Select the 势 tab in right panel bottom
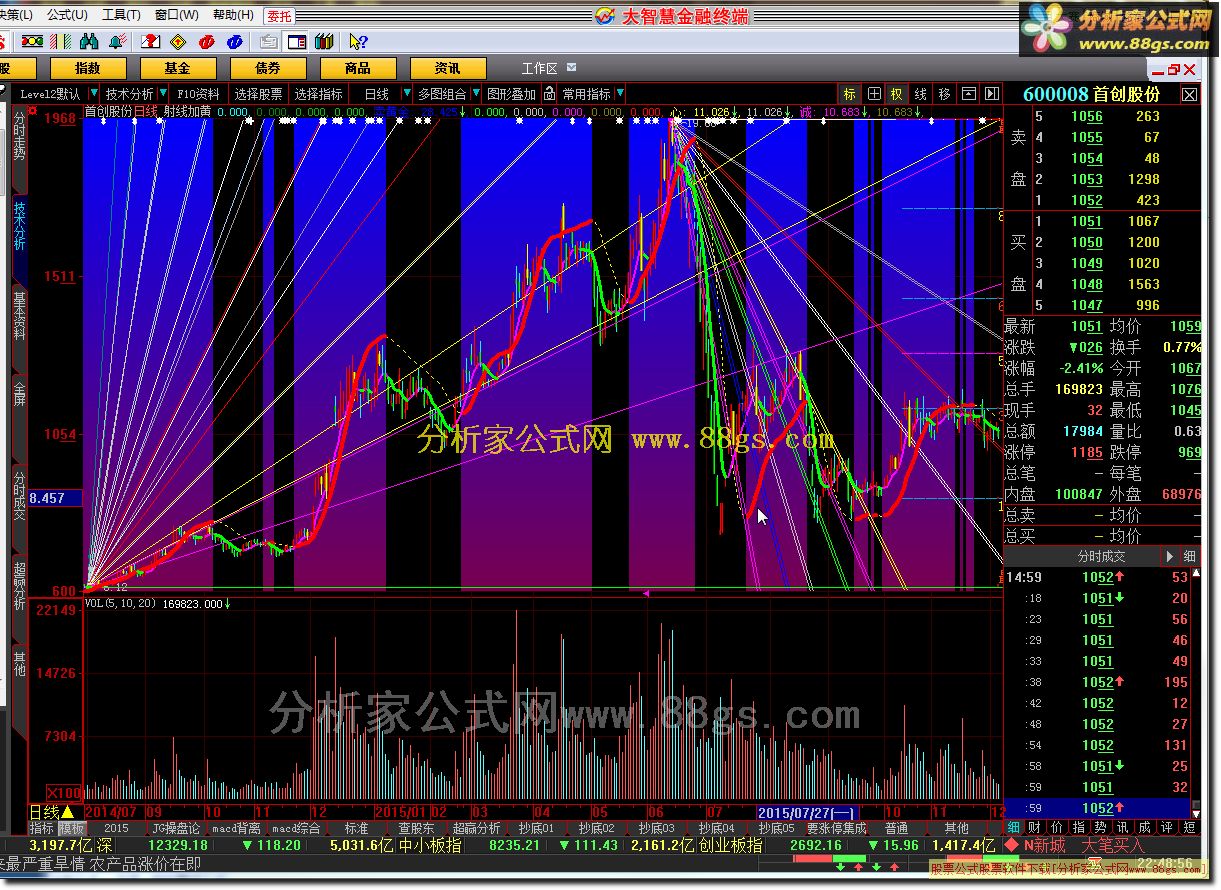Viewport: 1221px width, 890px height. (1100, 827)
